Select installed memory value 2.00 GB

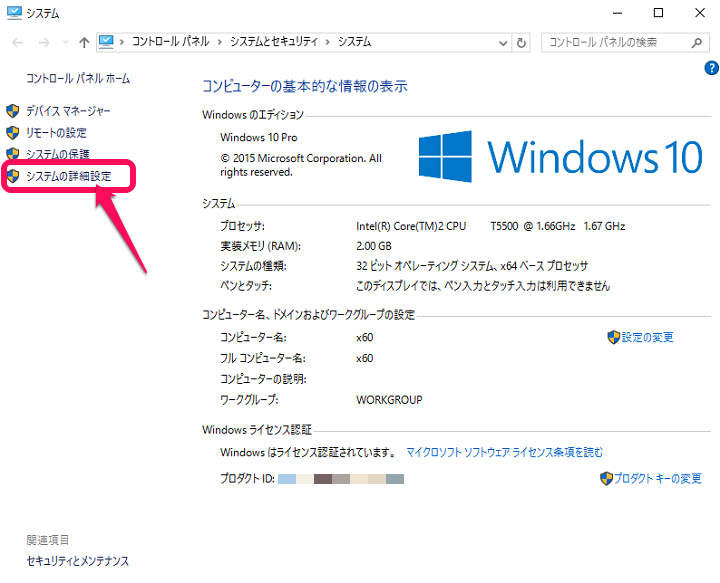374,246
